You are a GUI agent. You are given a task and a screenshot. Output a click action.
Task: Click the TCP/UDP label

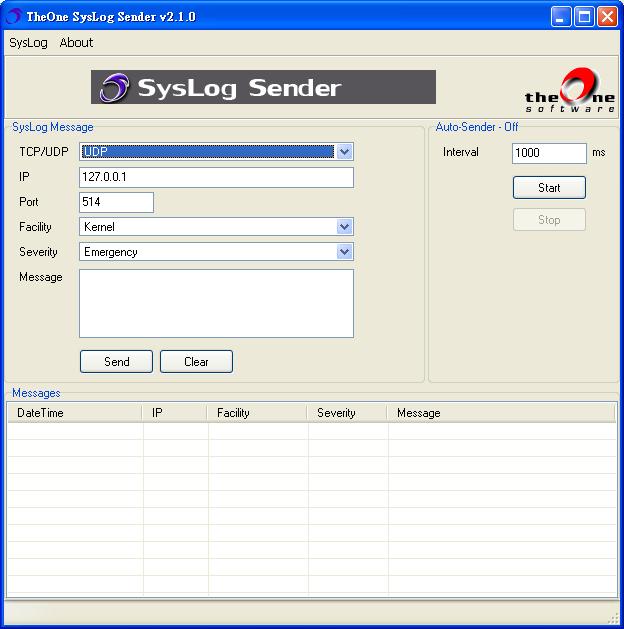pyautogui.click(x=44, y=152)
